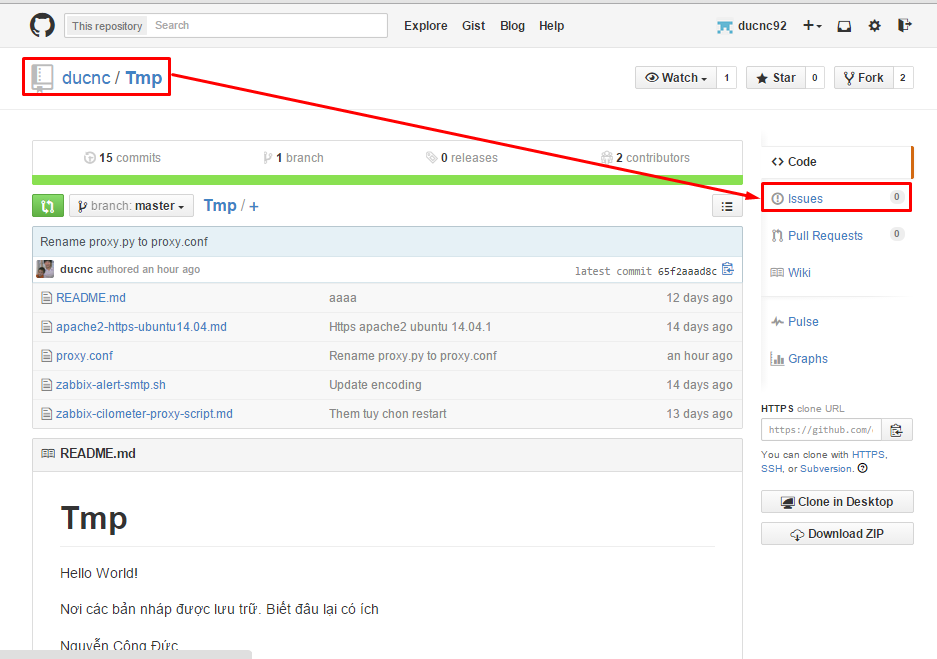Viewport: 937px width, 659px height.
Task: Open the 1 branch link
Action: 293,158
